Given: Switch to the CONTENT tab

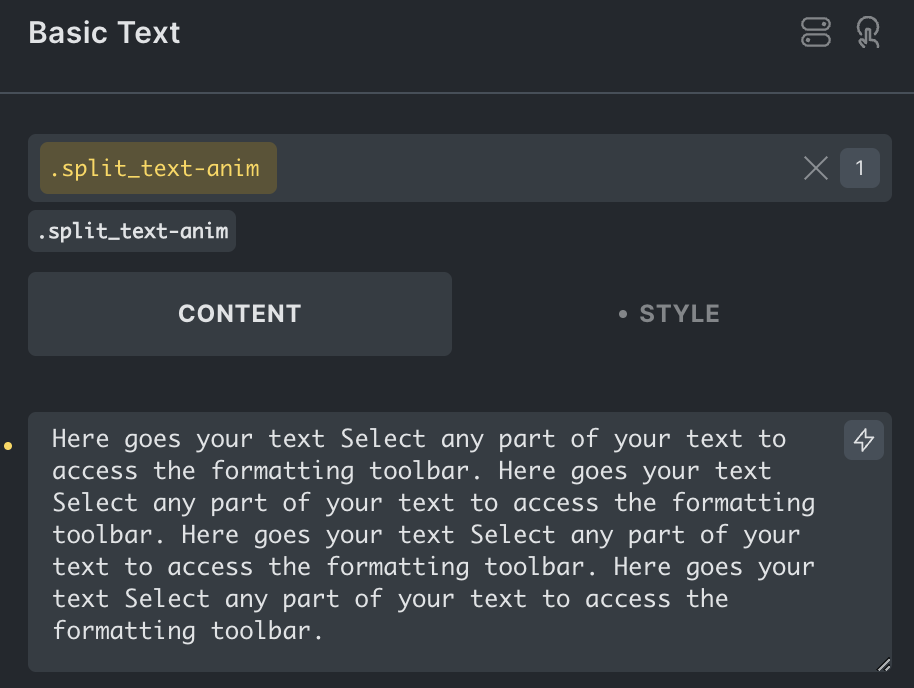Looking at the screenshot, I should pos(240,314).
